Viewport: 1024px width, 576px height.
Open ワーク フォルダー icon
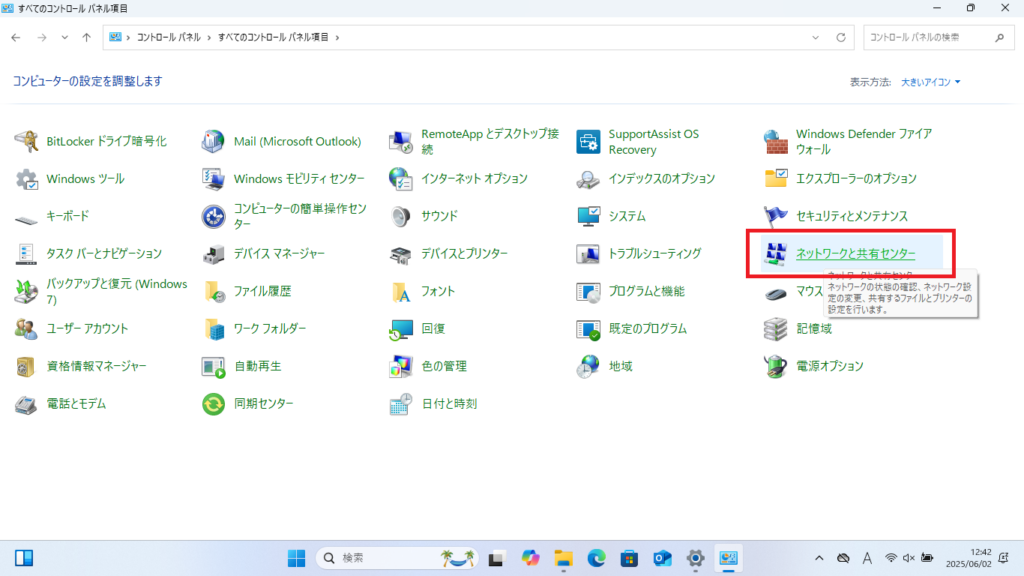pyautogui.click(x=213, y=329)
